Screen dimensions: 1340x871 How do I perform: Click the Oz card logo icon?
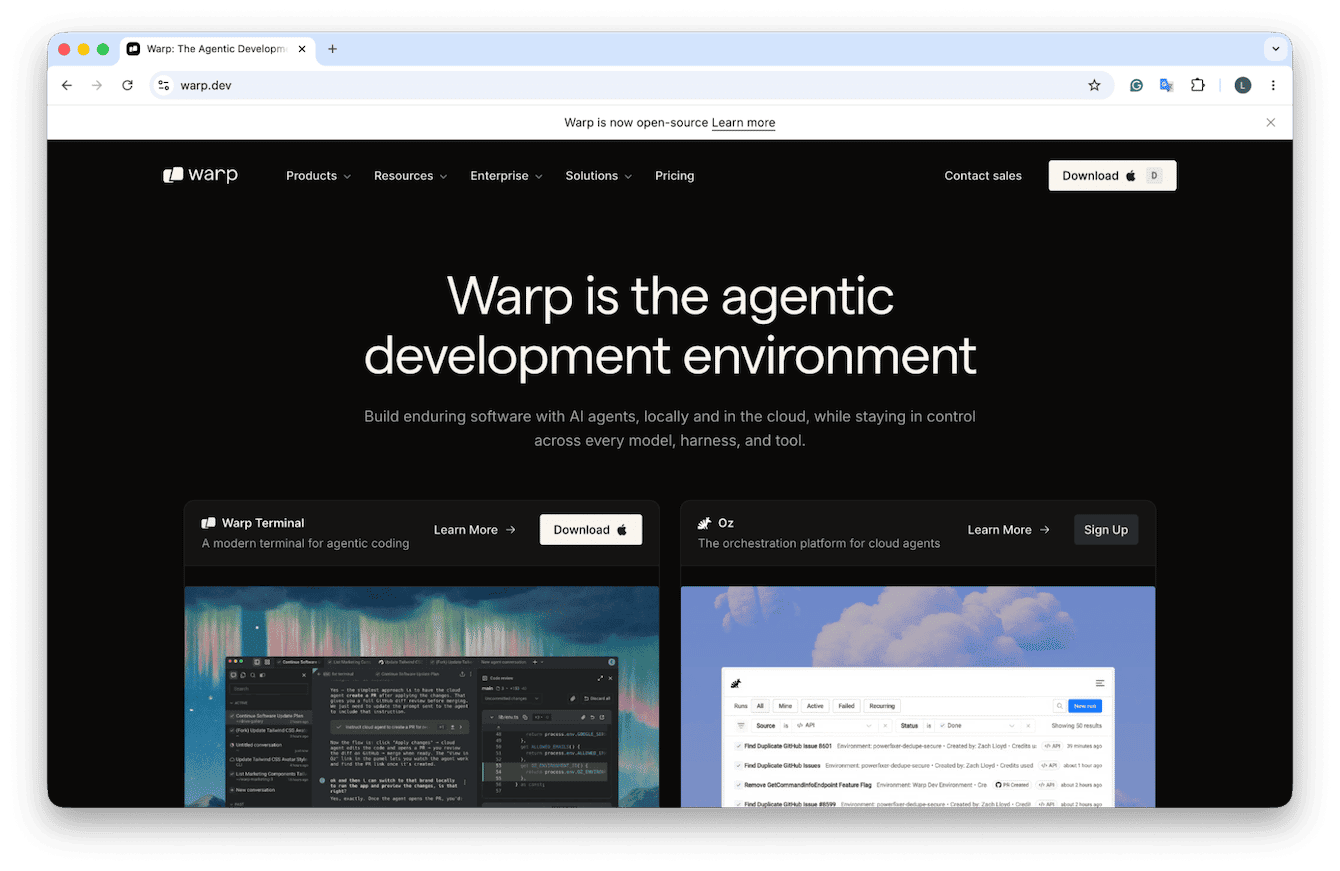705,523
